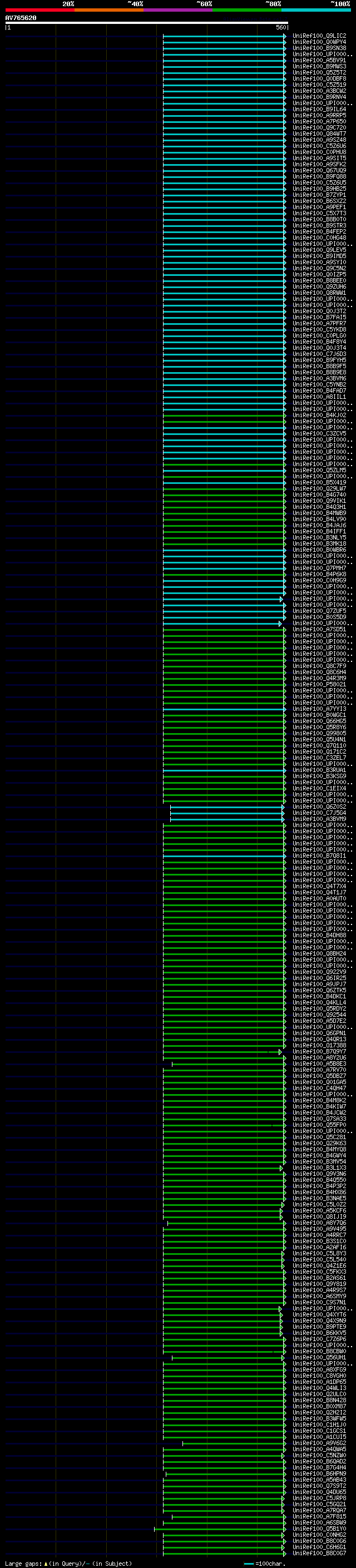The width and height of the screenshot is (356, 1568).
Task: Select the UniRef100_Q9VIK1 label
Action: pos(319,501)
